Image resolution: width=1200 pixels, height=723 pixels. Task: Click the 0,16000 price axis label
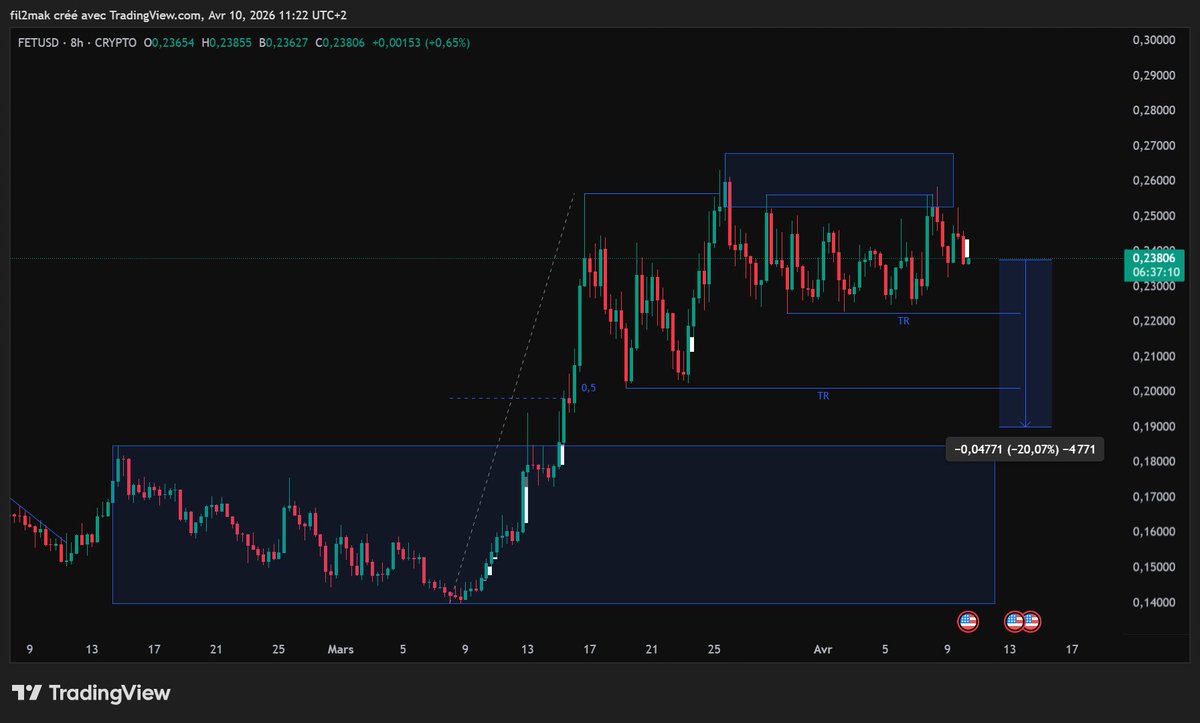point(1153,532)
